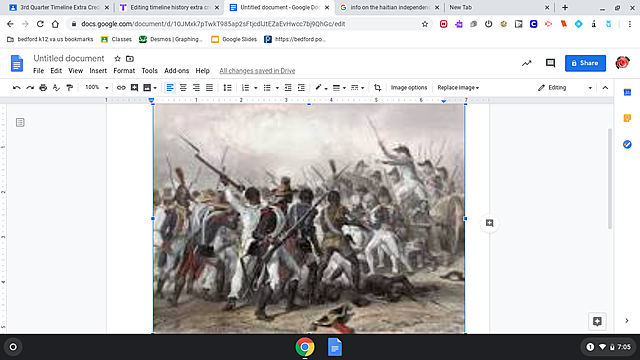Activate the paint format tool
Image resolution: width=640 pixels, height=360 pixels.
69,88
